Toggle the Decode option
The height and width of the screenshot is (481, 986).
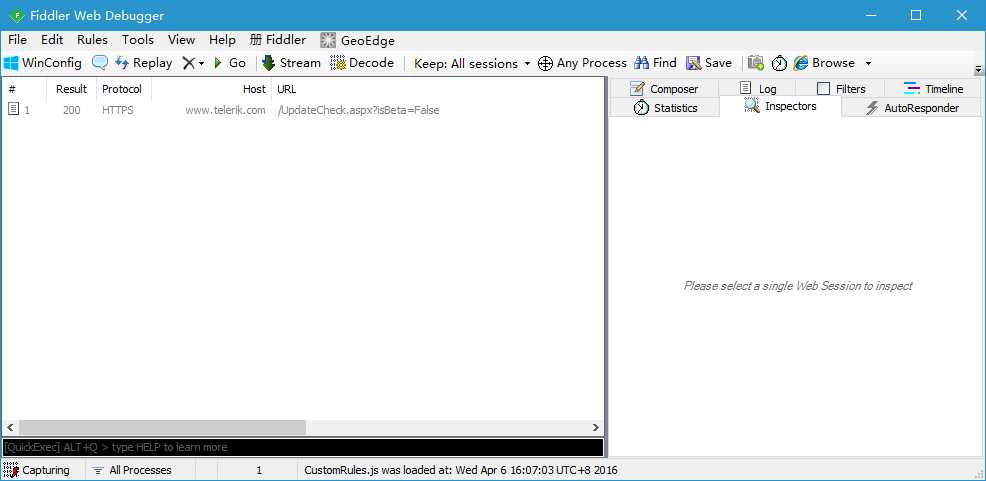pyautogui.click(x=362, y=63)
